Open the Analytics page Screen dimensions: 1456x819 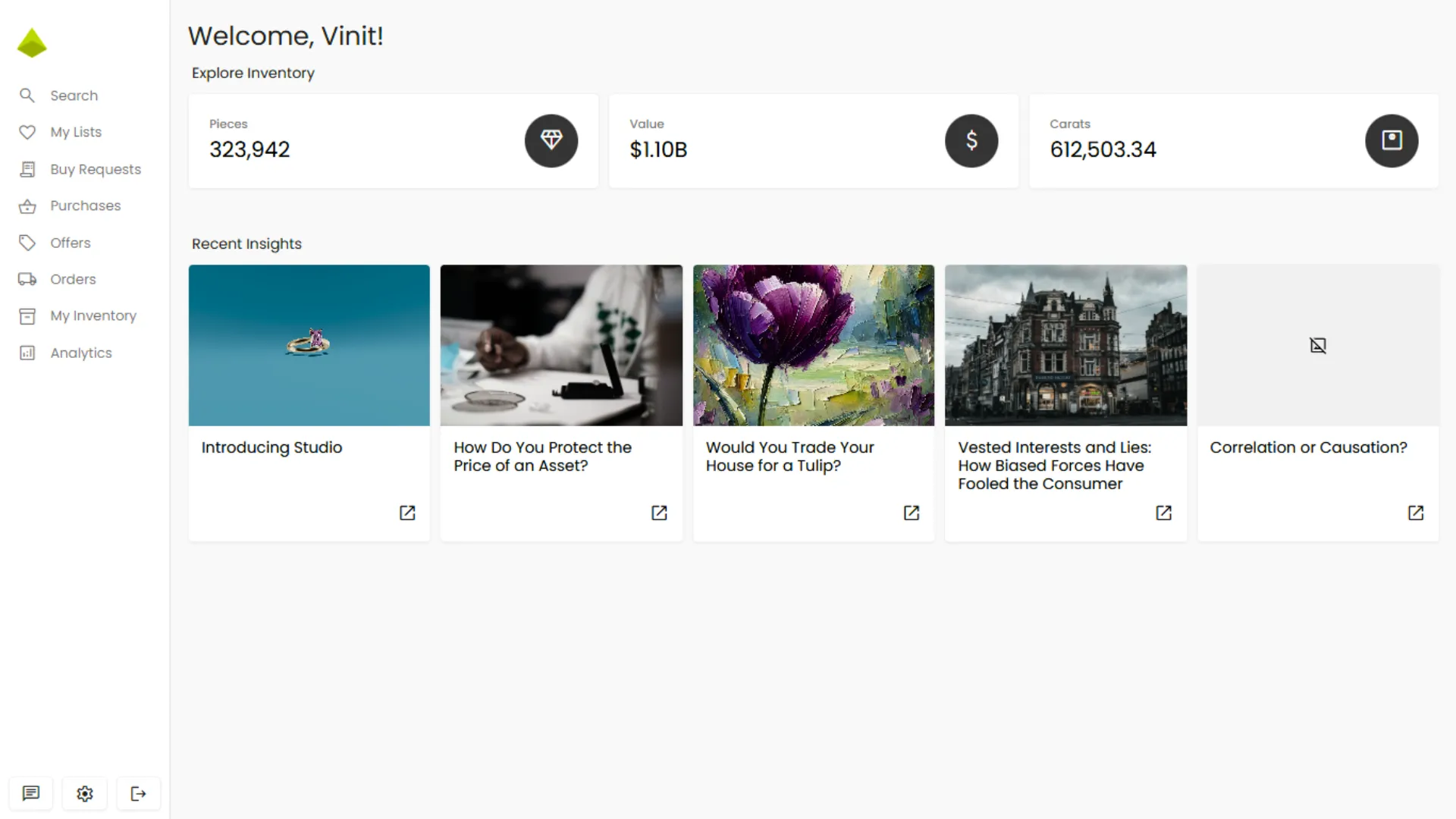point(80,353)
